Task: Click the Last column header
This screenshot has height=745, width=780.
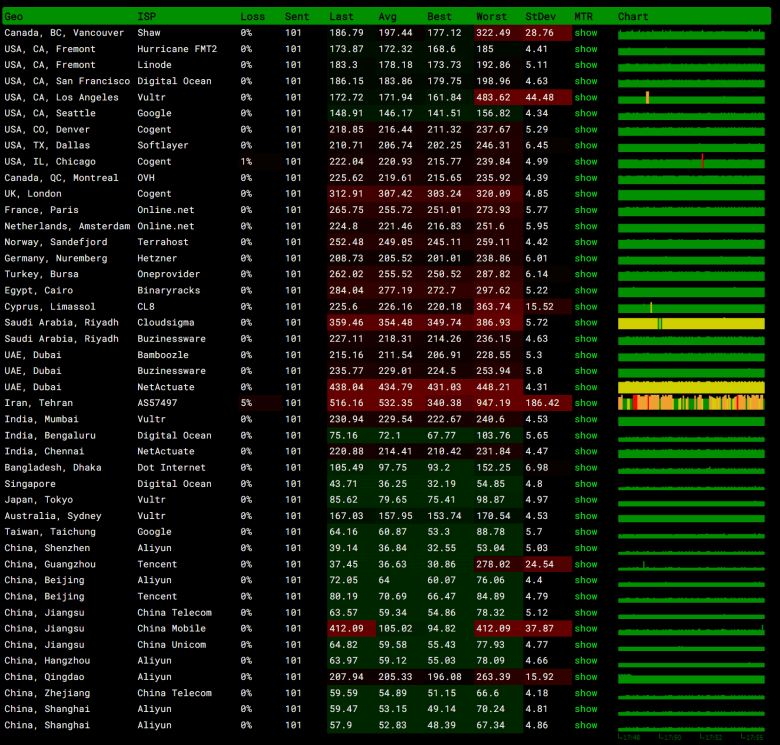Action: coord(341,16)
